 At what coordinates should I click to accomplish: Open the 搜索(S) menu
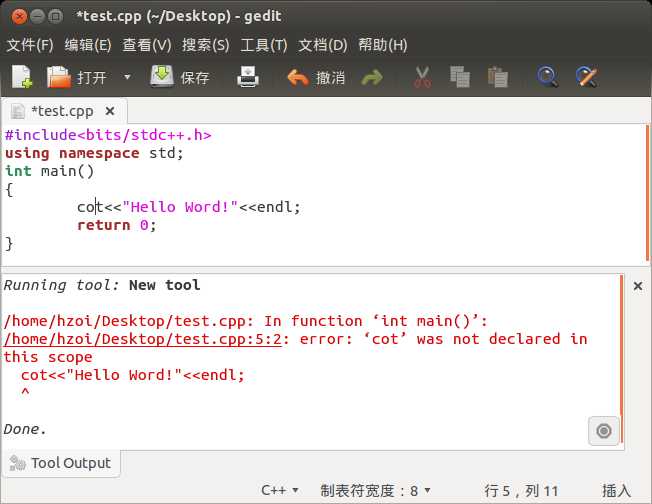(205, 45)
